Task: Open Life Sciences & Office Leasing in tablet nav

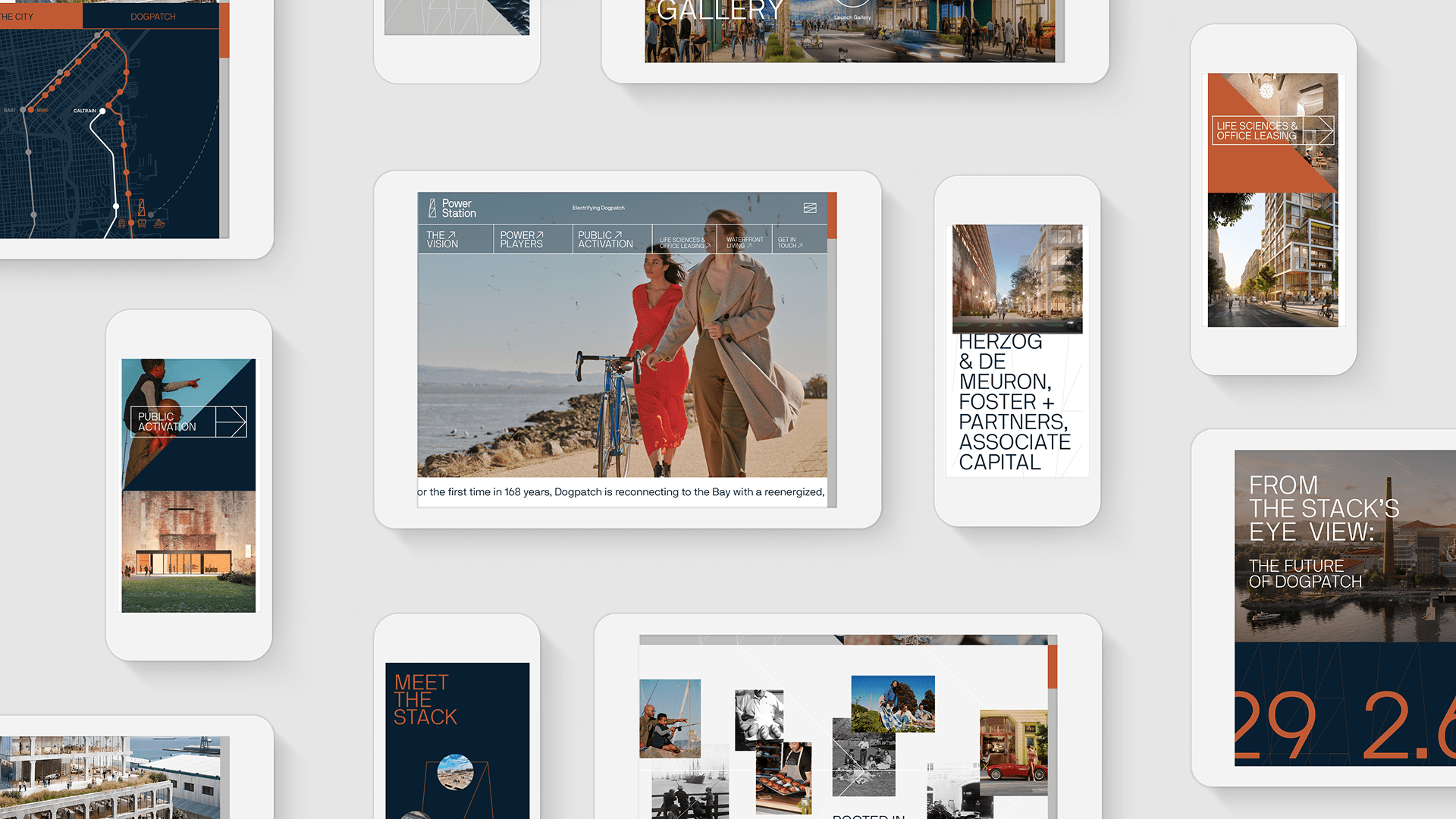Action: tap(684, 243)
